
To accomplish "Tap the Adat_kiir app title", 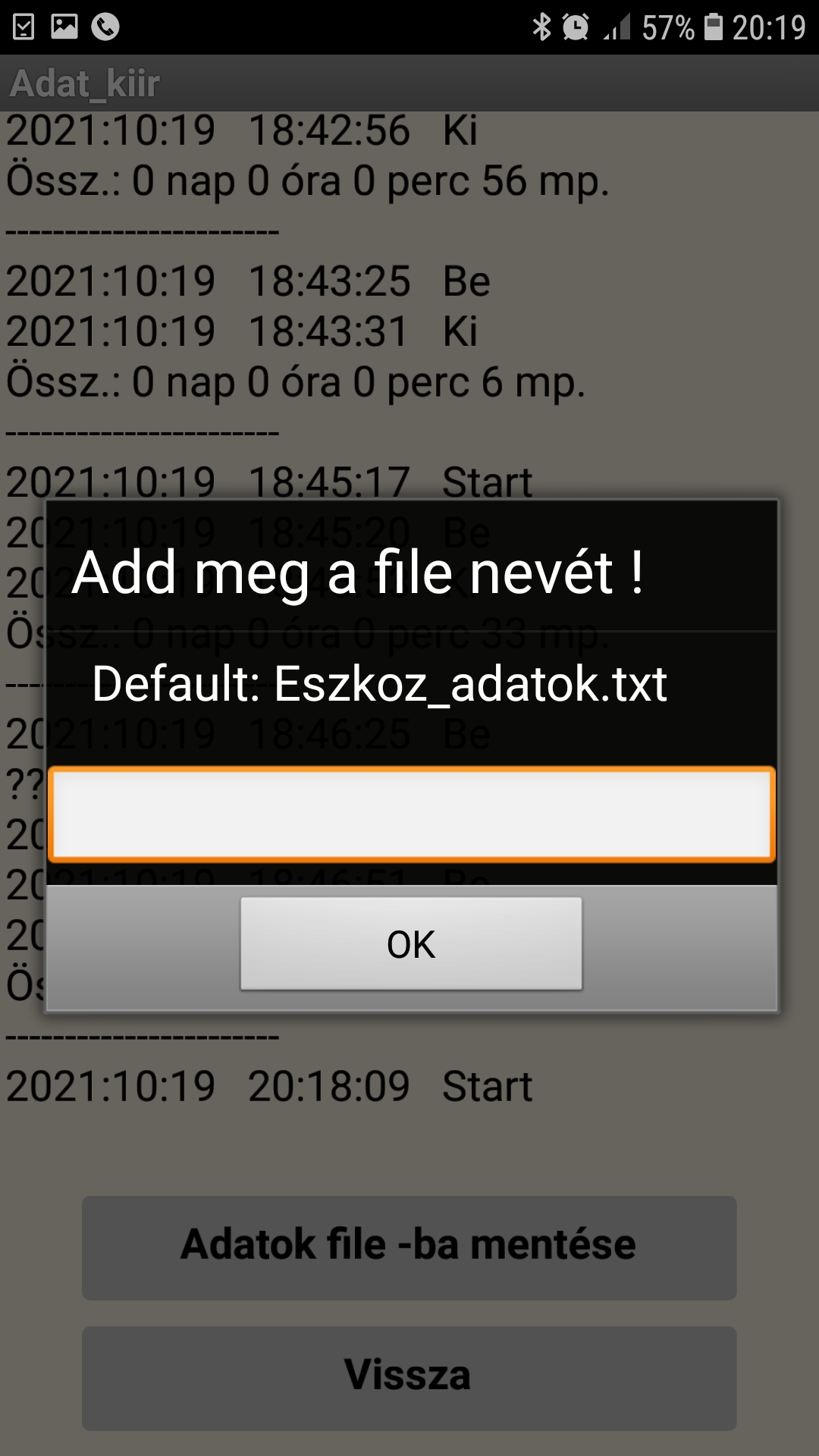I will point(85,83).
